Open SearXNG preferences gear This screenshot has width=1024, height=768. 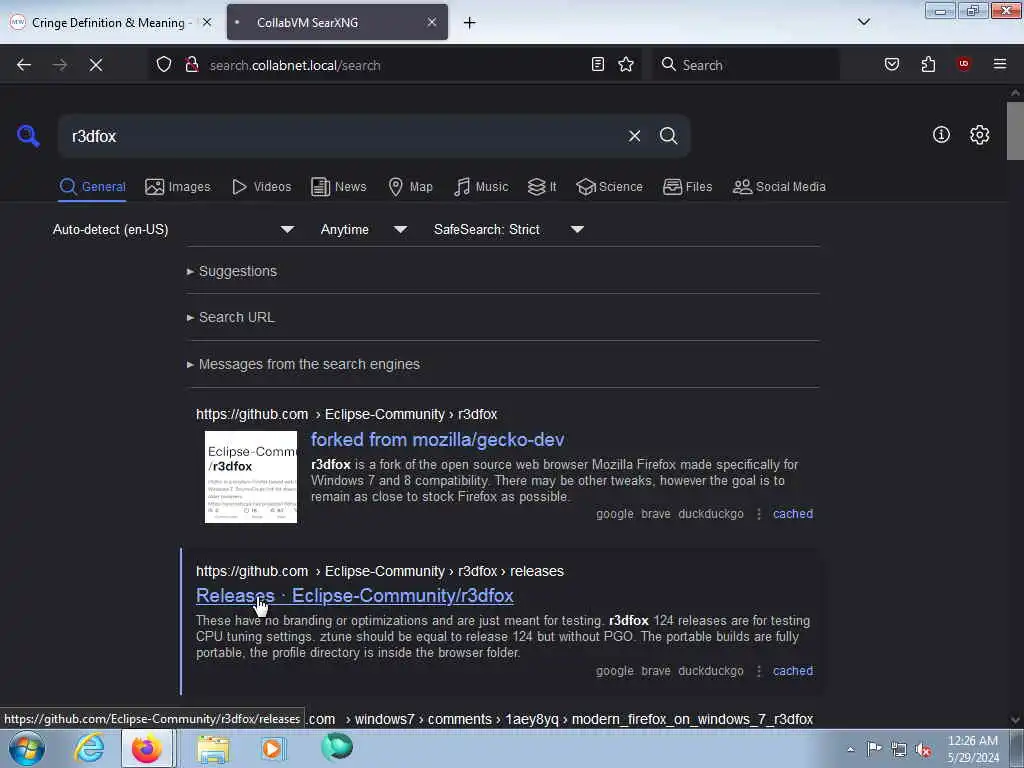click(x=979, y=135)
